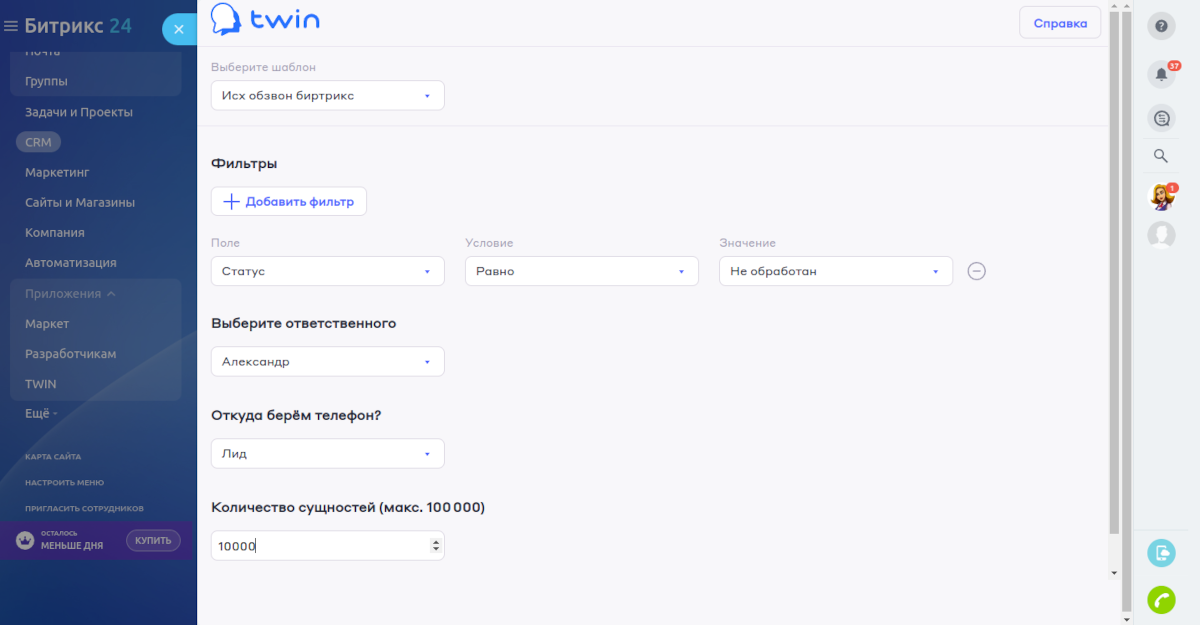The image size is (1200, 625).
Task: Click the help question mark icon
Action: [1161, 26]
